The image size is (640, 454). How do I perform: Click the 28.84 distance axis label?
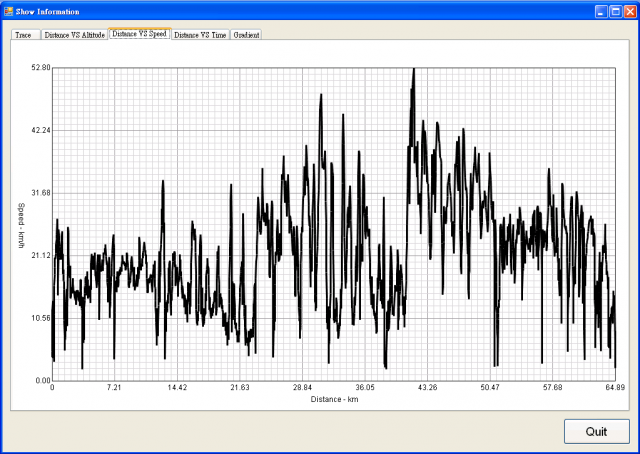(302, 387)
